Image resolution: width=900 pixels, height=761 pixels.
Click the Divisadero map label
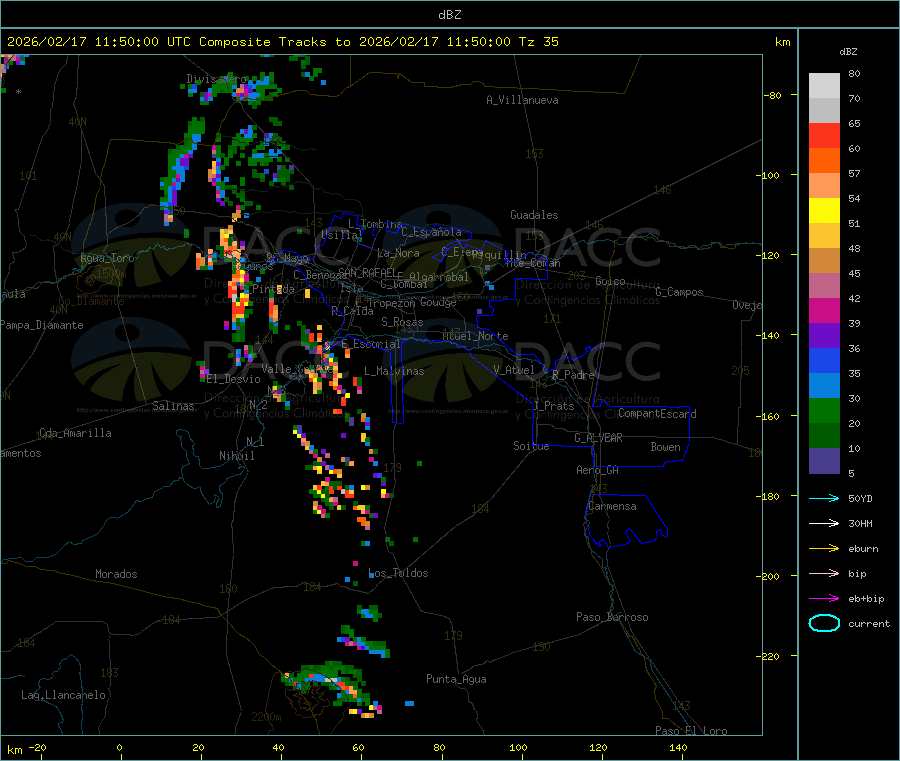point(216,79)
